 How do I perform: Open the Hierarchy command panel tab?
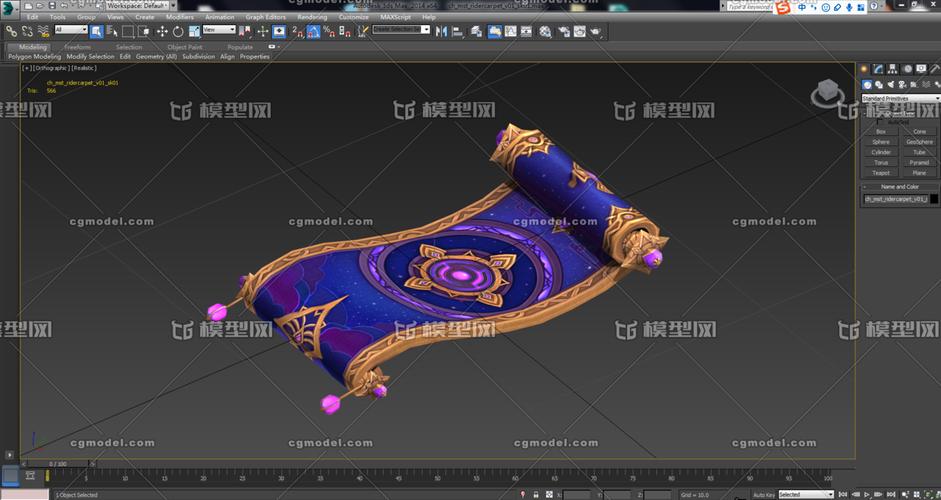892,69
